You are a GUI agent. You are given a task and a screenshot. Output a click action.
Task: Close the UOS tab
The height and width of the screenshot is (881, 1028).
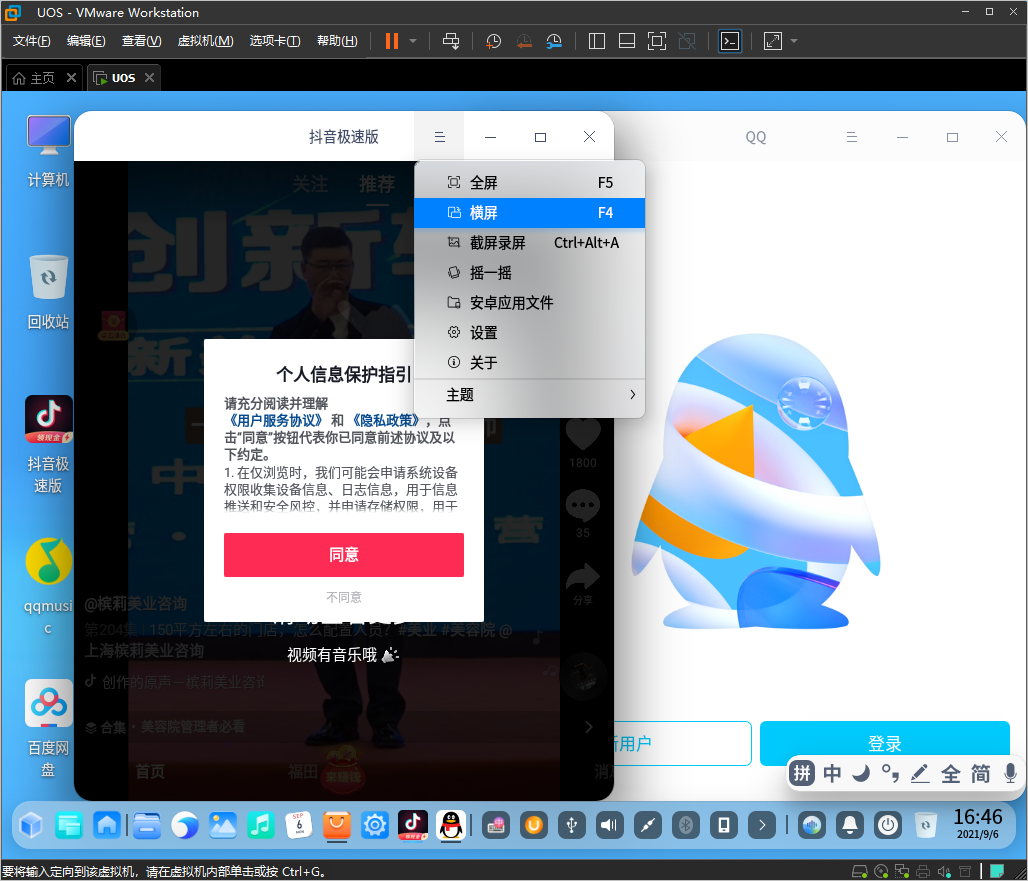pyautogui.click(x=149, y=77)
